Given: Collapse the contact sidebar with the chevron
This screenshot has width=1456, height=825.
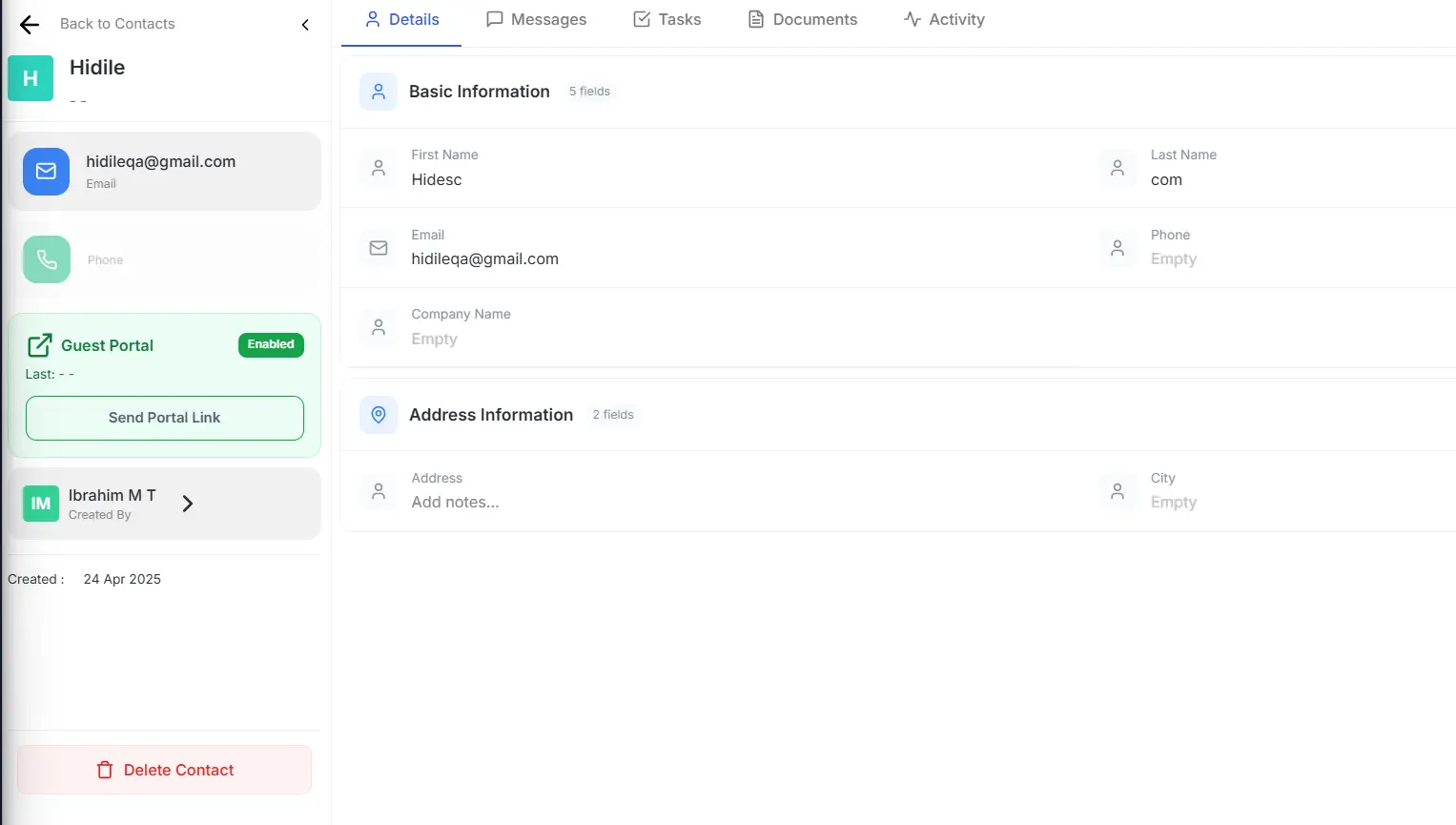Looking at the screenshot, I should (x=304, y=25).
